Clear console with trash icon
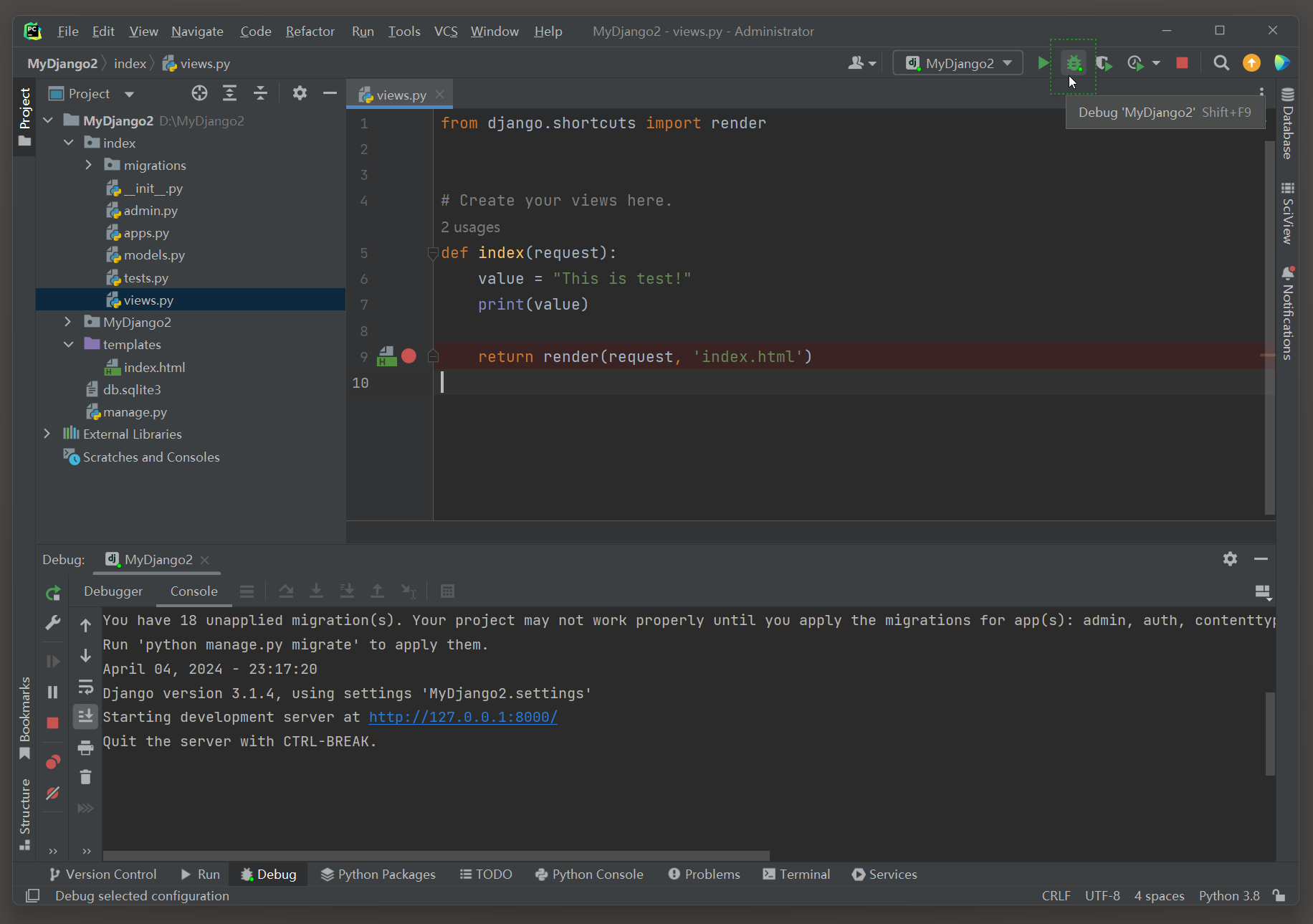Image resolution: width=1313 pixels, height=924 pixels. coord(86,777)
